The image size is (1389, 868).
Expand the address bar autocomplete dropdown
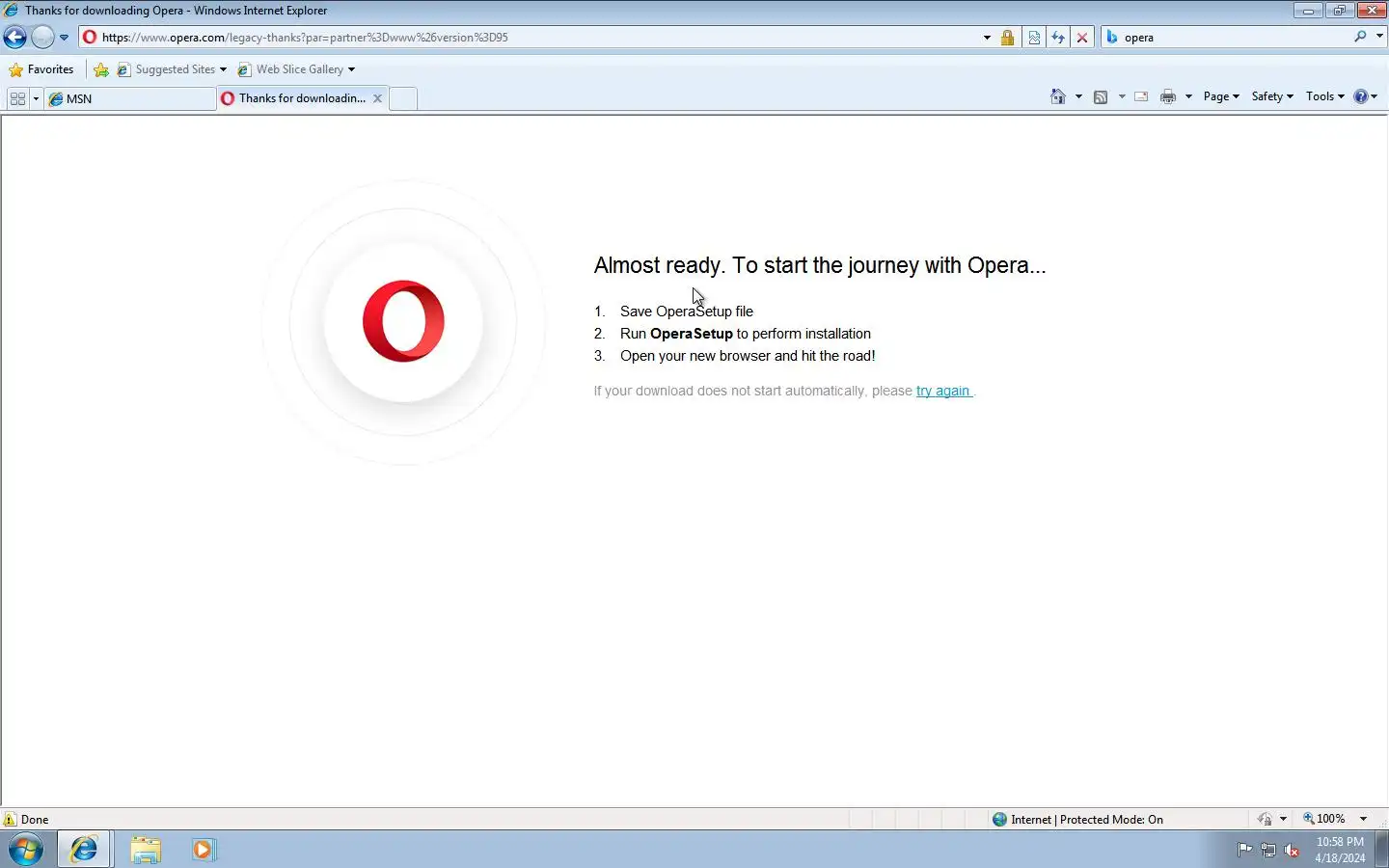click(987, 38)
